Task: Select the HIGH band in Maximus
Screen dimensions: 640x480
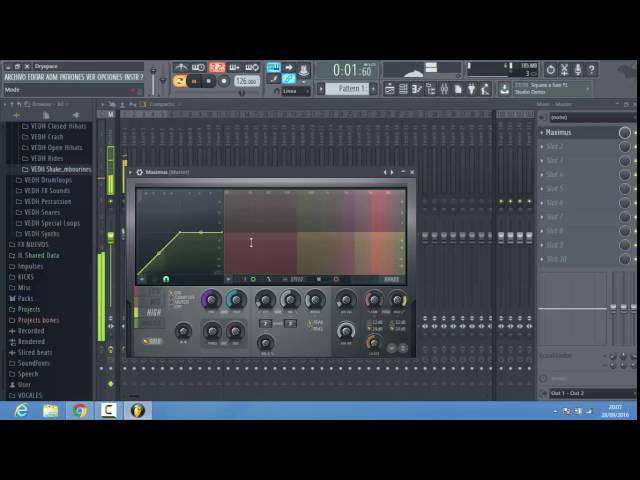Action: (153, 313)
